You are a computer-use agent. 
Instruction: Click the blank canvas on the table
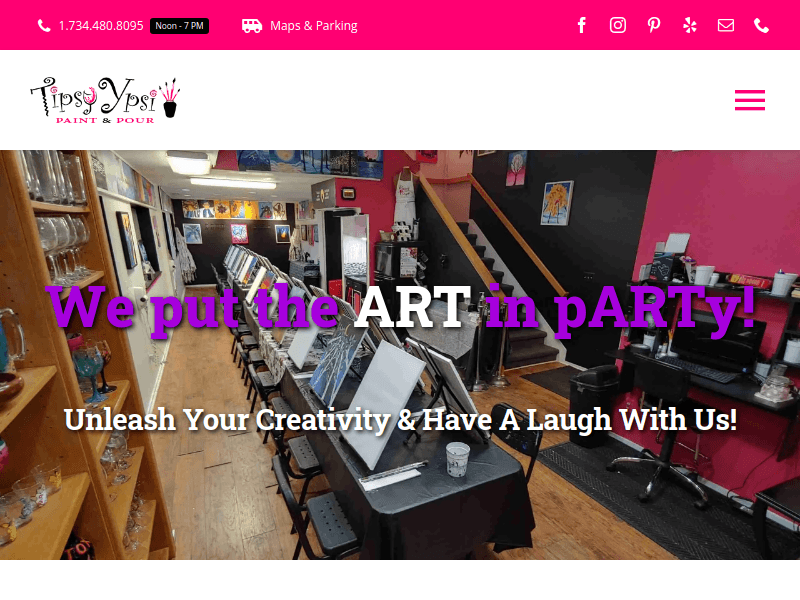388,403
